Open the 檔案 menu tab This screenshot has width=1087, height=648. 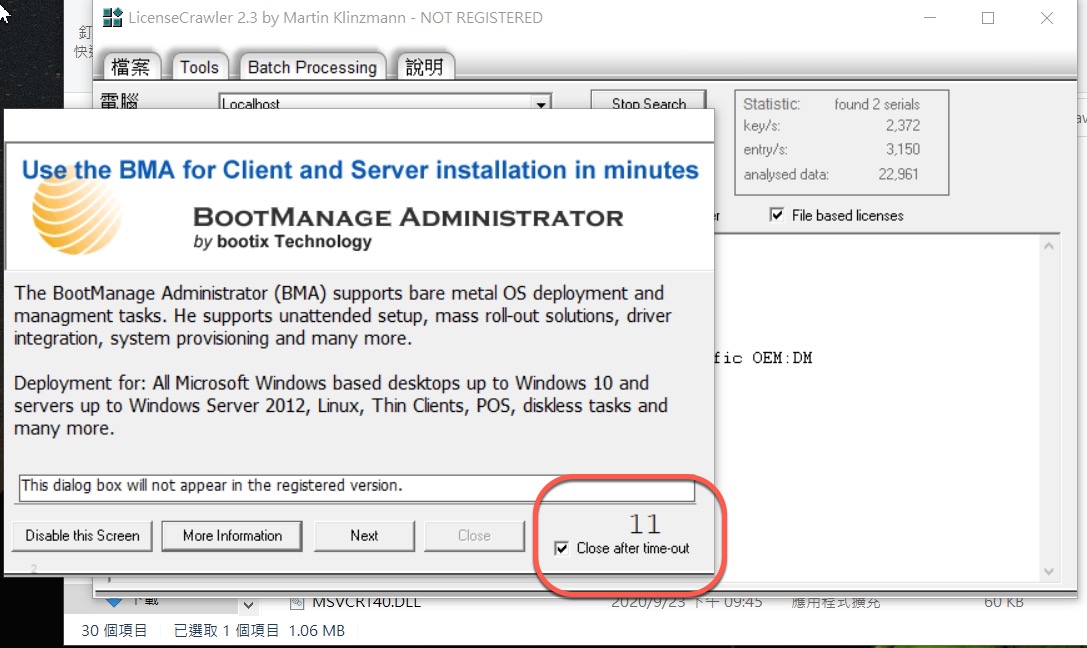click(x=131, y=67)
